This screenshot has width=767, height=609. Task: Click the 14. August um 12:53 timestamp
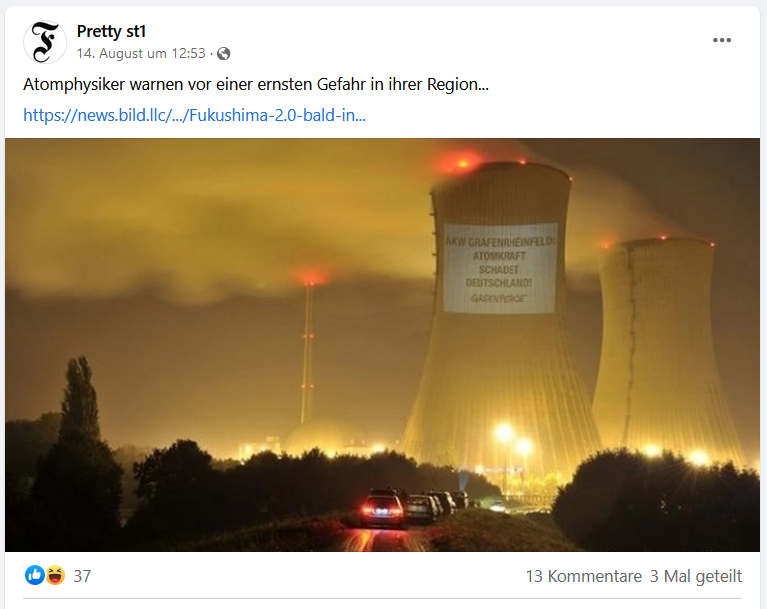pyautogui.click(x=141, y=53)
